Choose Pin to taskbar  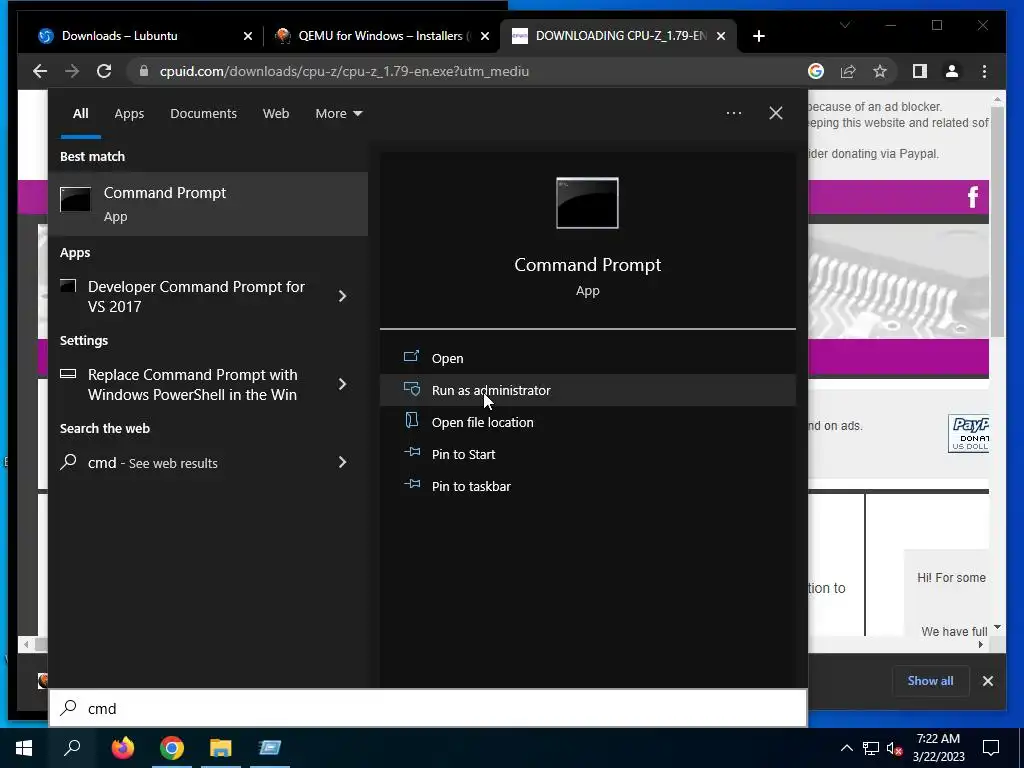coord(587,486)
